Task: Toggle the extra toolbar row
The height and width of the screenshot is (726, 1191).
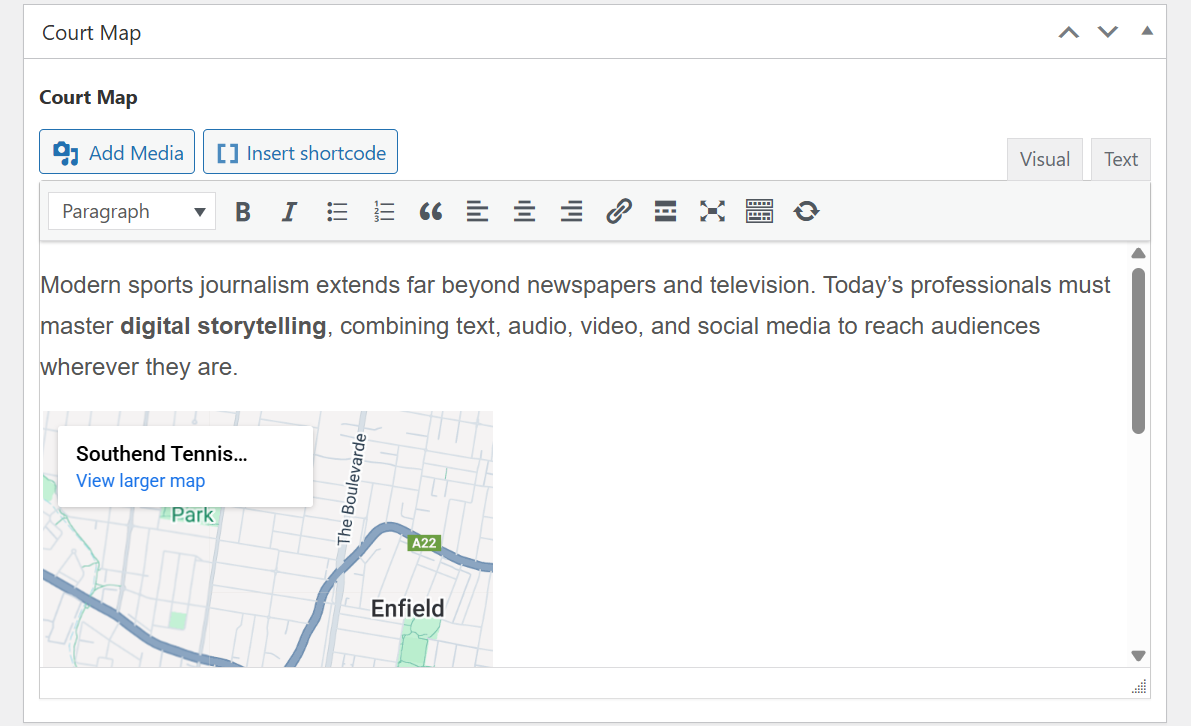Action: [x=759, y=212]
